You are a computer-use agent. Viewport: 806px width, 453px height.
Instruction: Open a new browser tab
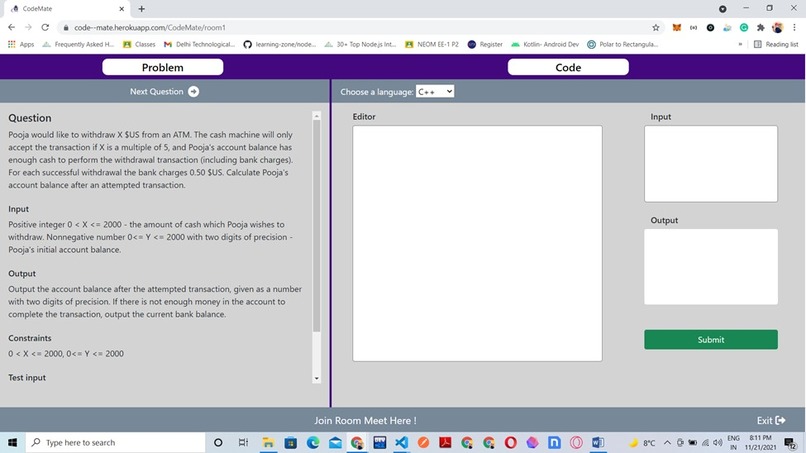(141, 9)
